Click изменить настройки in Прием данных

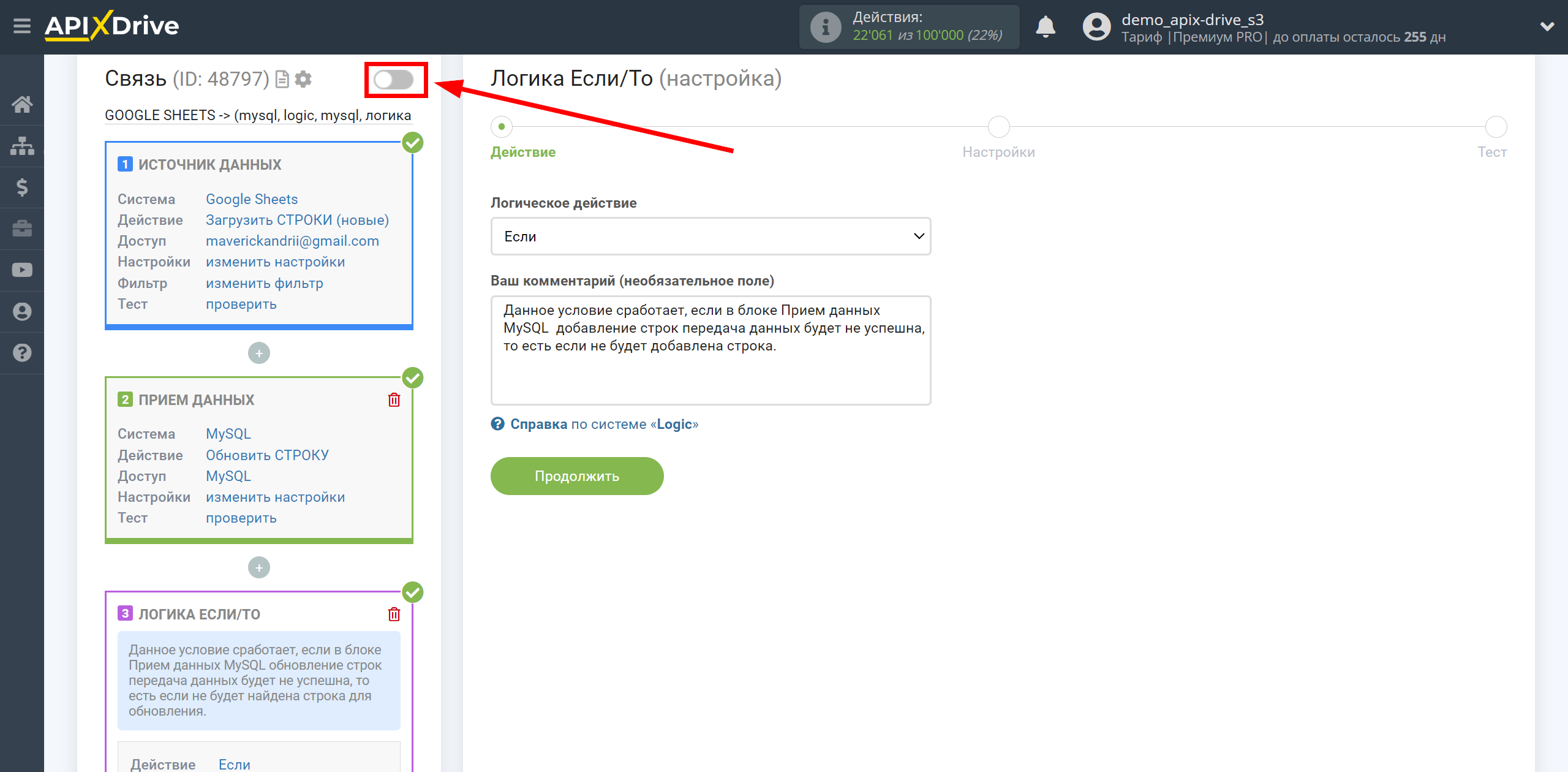(x=275, y=497)
